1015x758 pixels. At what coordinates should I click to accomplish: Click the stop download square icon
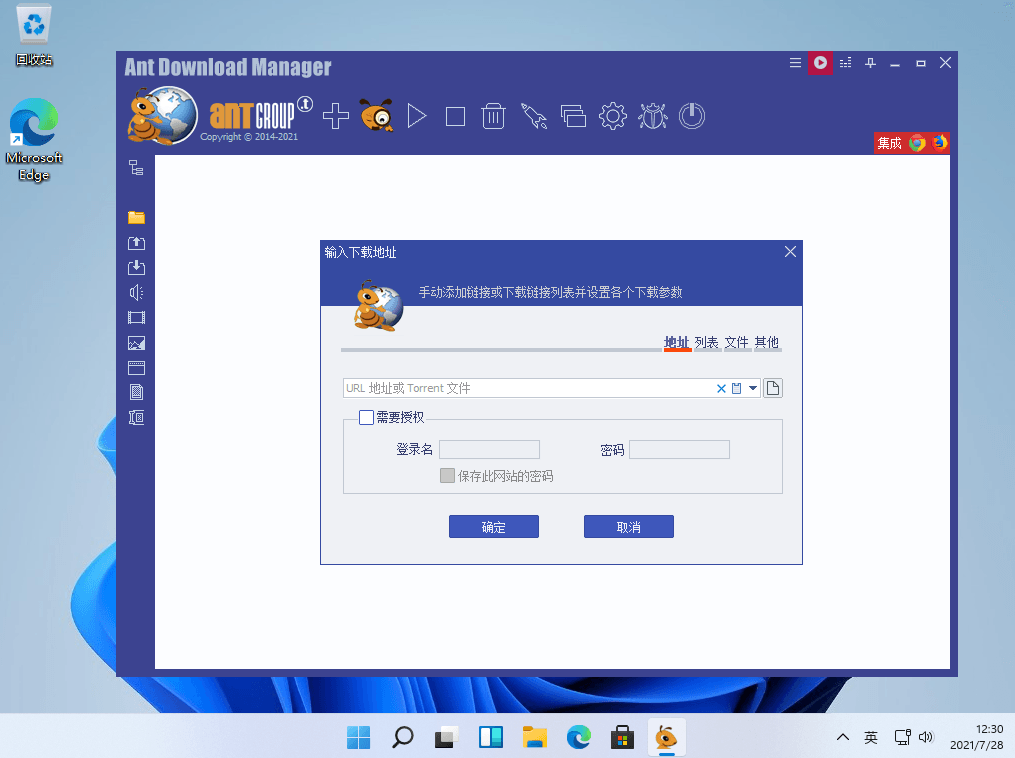click(x=455, y=116)
